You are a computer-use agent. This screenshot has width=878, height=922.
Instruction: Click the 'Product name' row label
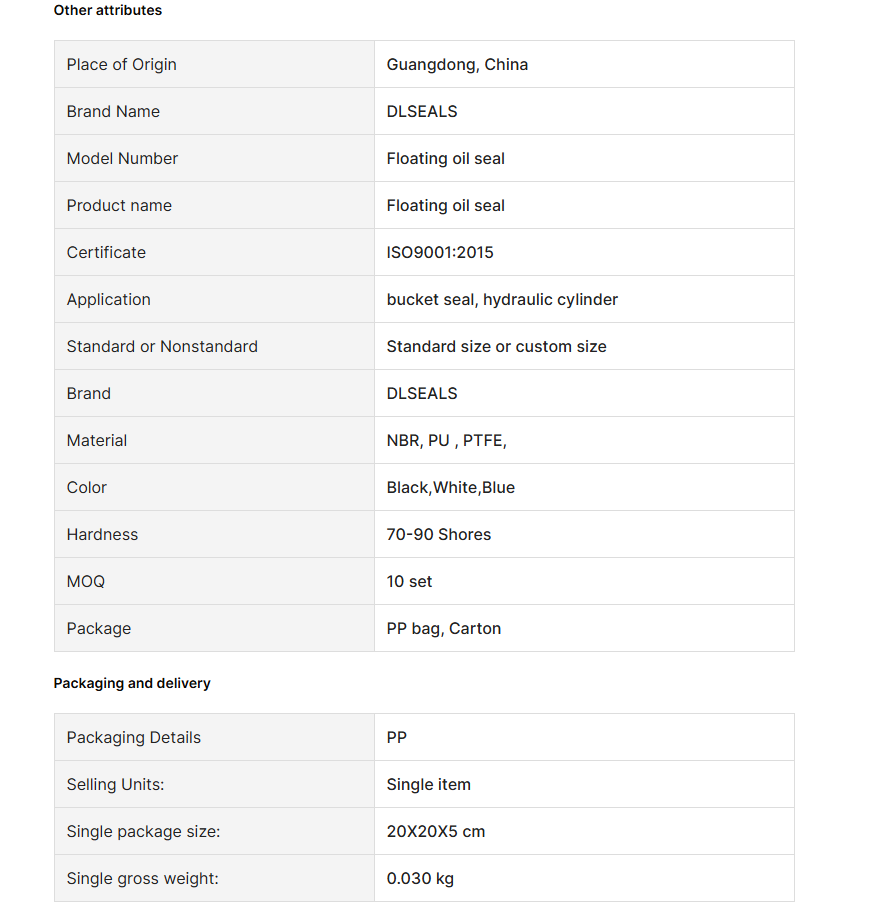(119, 205)
